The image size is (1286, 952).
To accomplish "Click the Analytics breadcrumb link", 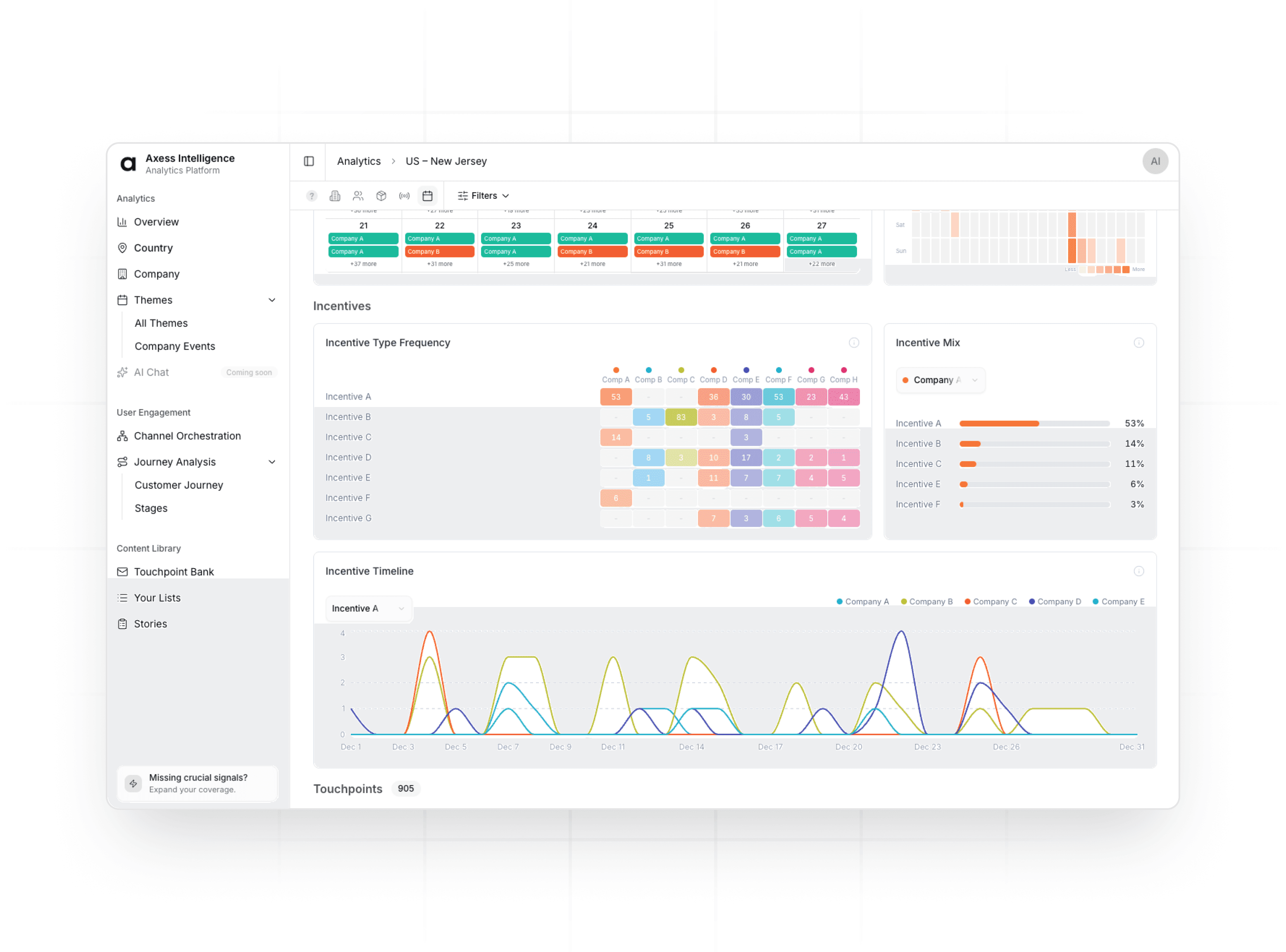I will pyautogui.click(x=358, y=162).
